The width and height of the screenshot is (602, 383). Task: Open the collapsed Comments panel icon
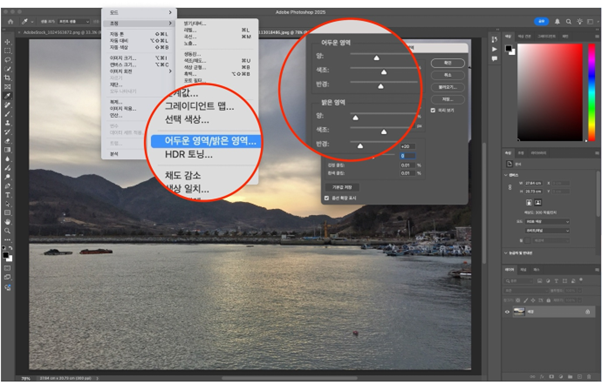[x=494, y=59]
